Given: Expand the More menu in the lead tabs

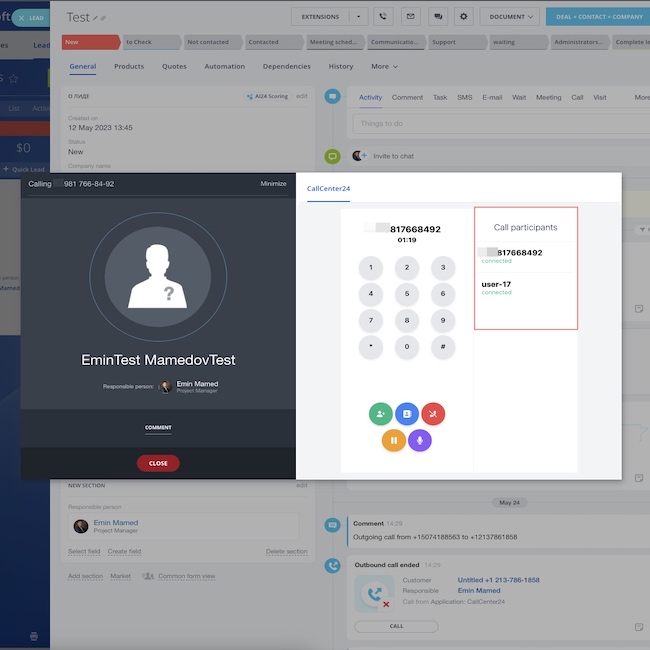Looking at the screenshot, I should click(384, 67).
